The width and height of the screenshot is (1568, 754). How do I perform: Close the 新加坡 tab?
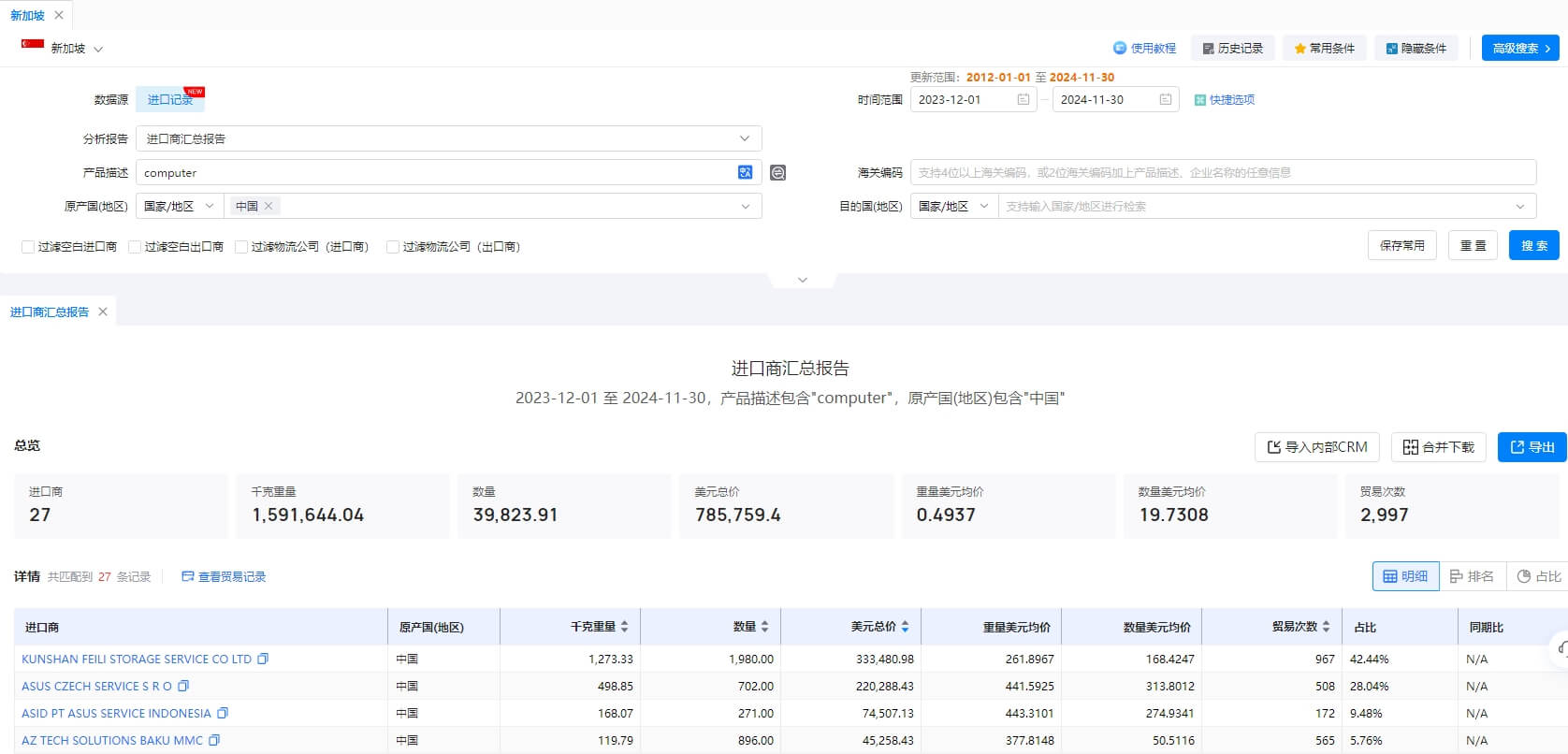59,15
